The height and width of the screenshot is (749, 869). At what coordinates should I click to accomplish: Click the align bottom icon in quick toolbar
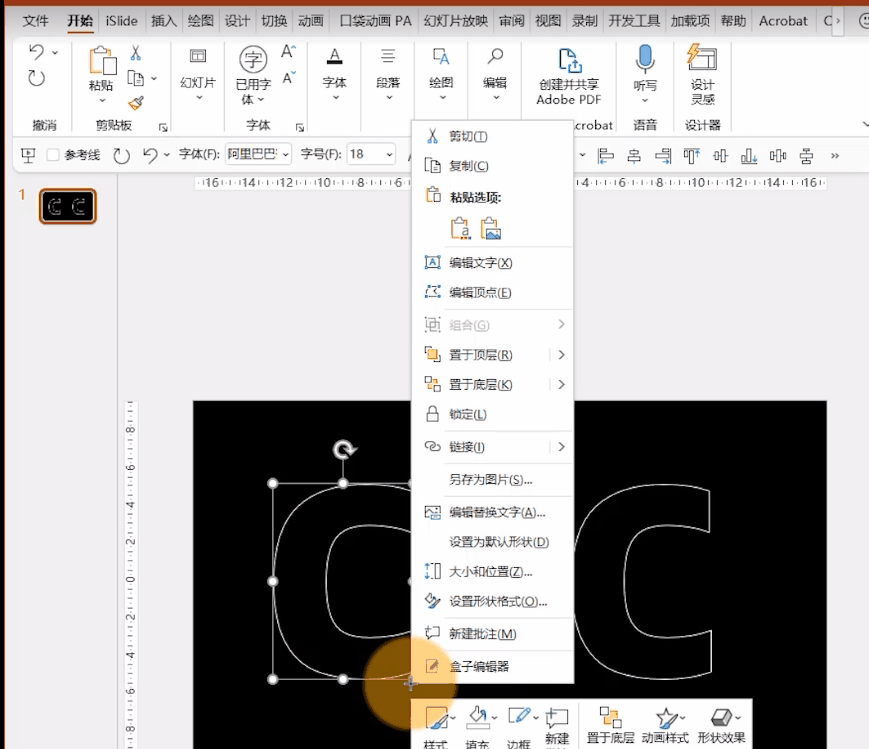point(749,156)
